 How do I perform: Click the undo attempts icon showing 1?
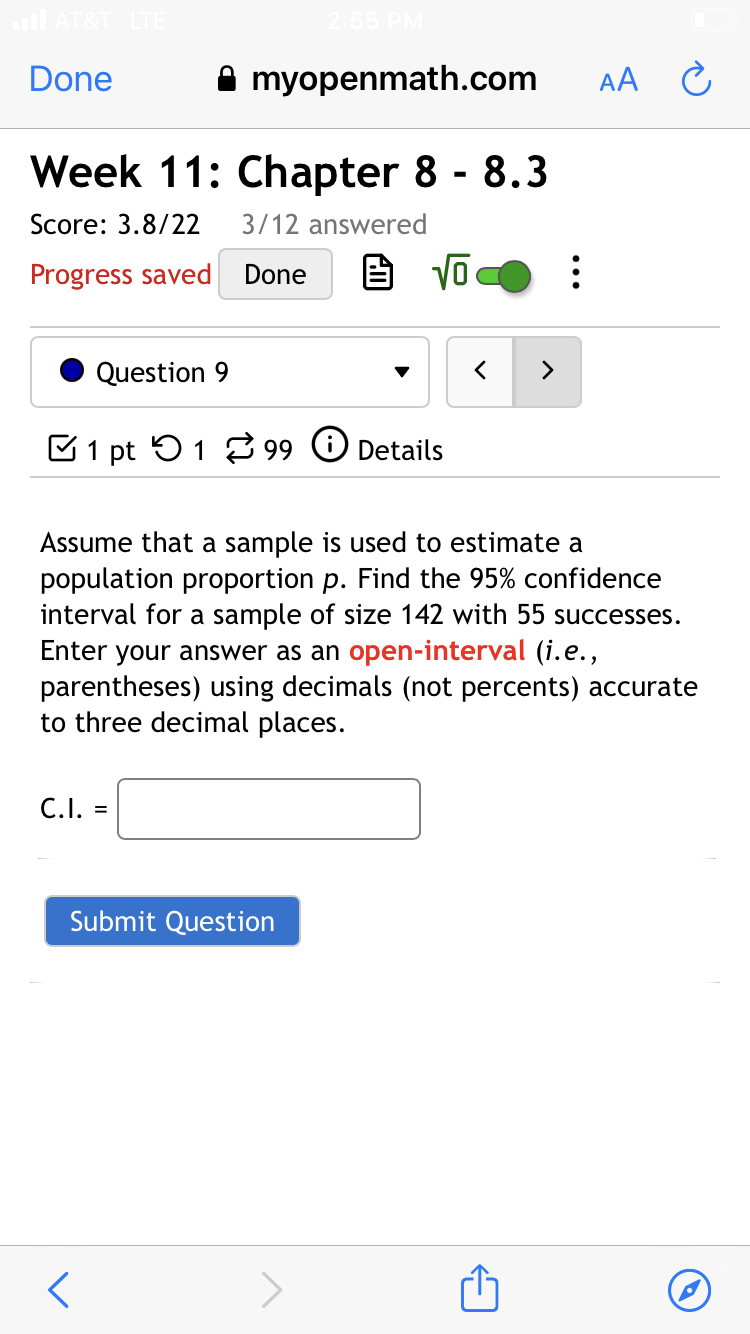pyautogui.click(x=167, y=449)
